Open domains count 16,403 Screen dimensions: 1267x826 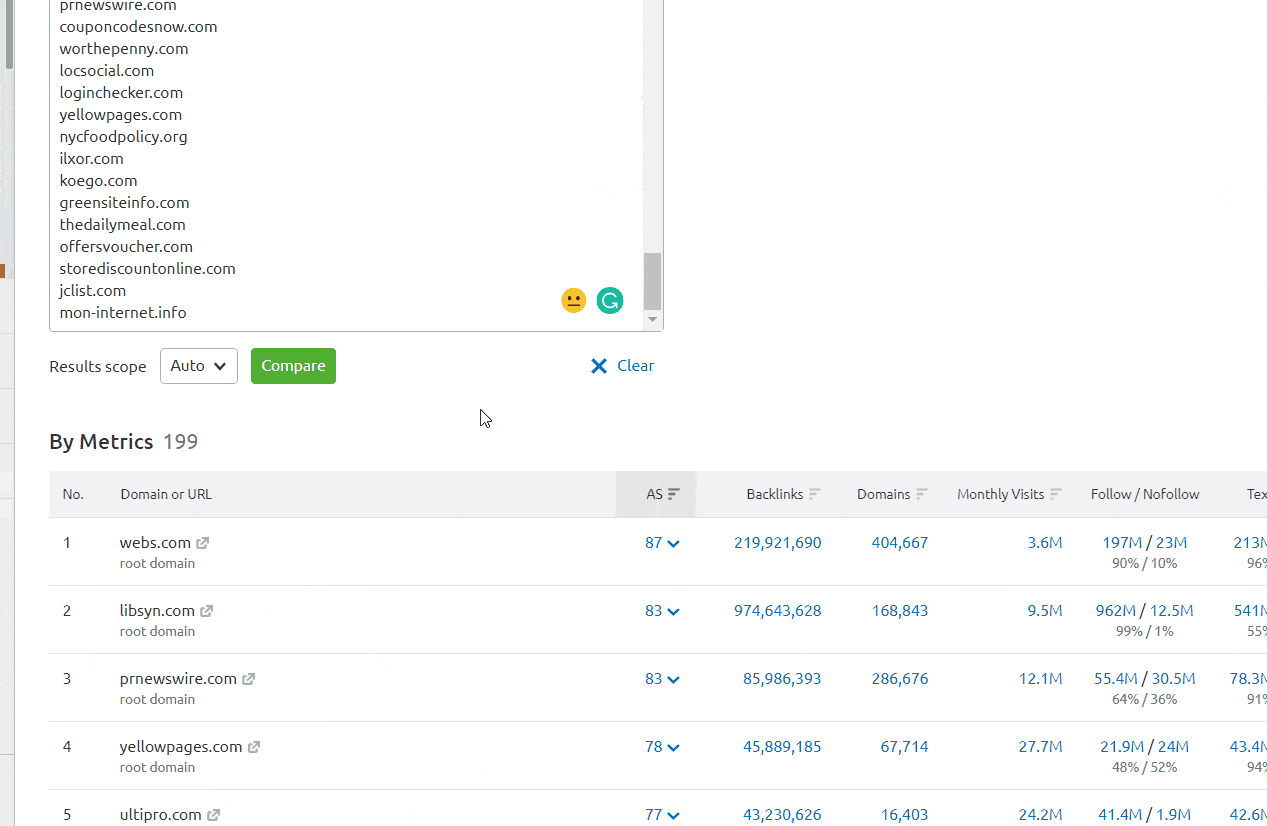pyautogui.click(x=904, y=815)
